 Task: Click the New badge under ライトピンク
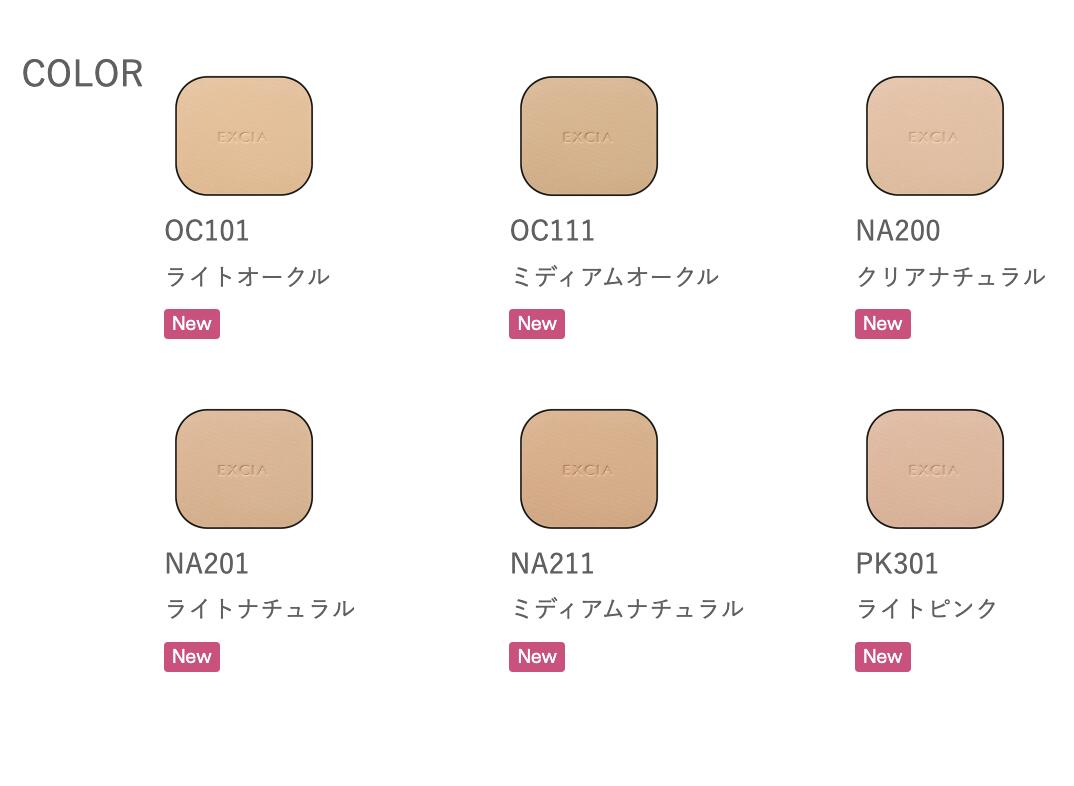(883, 657)
